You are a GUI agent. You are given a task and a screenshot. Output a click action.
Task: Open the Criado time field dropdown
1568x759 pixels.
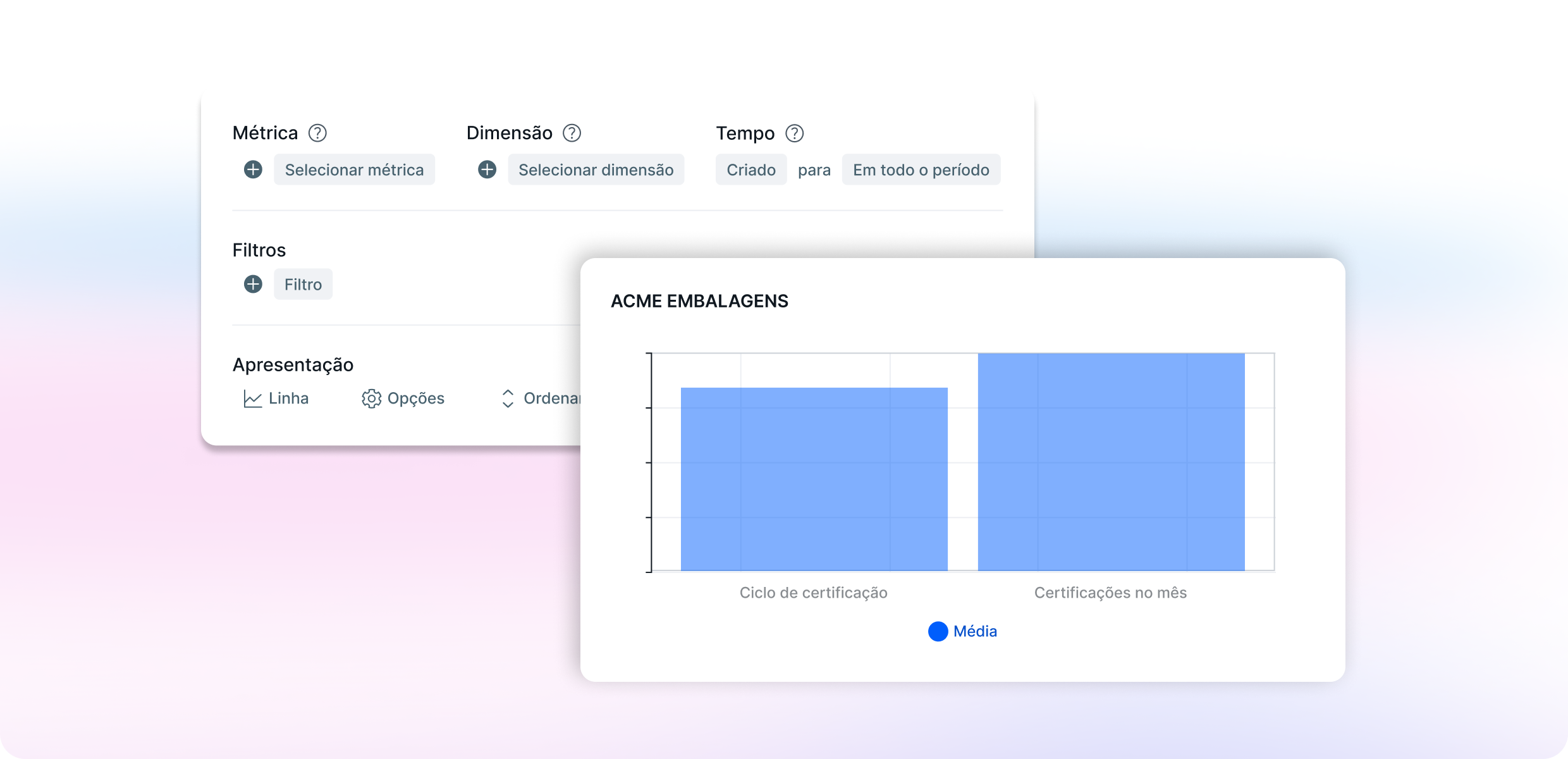[x=750, y=170]
